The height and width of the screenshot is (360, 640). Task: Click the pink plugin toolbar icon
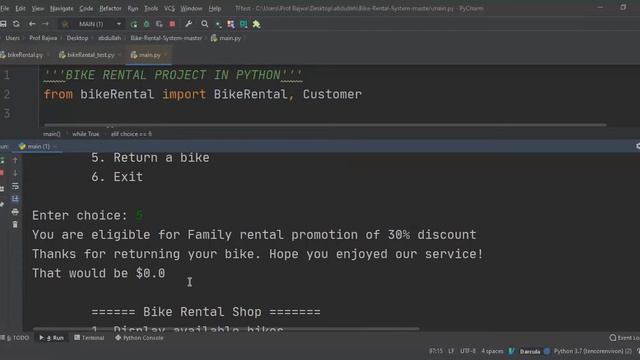[x=231, y=24]
